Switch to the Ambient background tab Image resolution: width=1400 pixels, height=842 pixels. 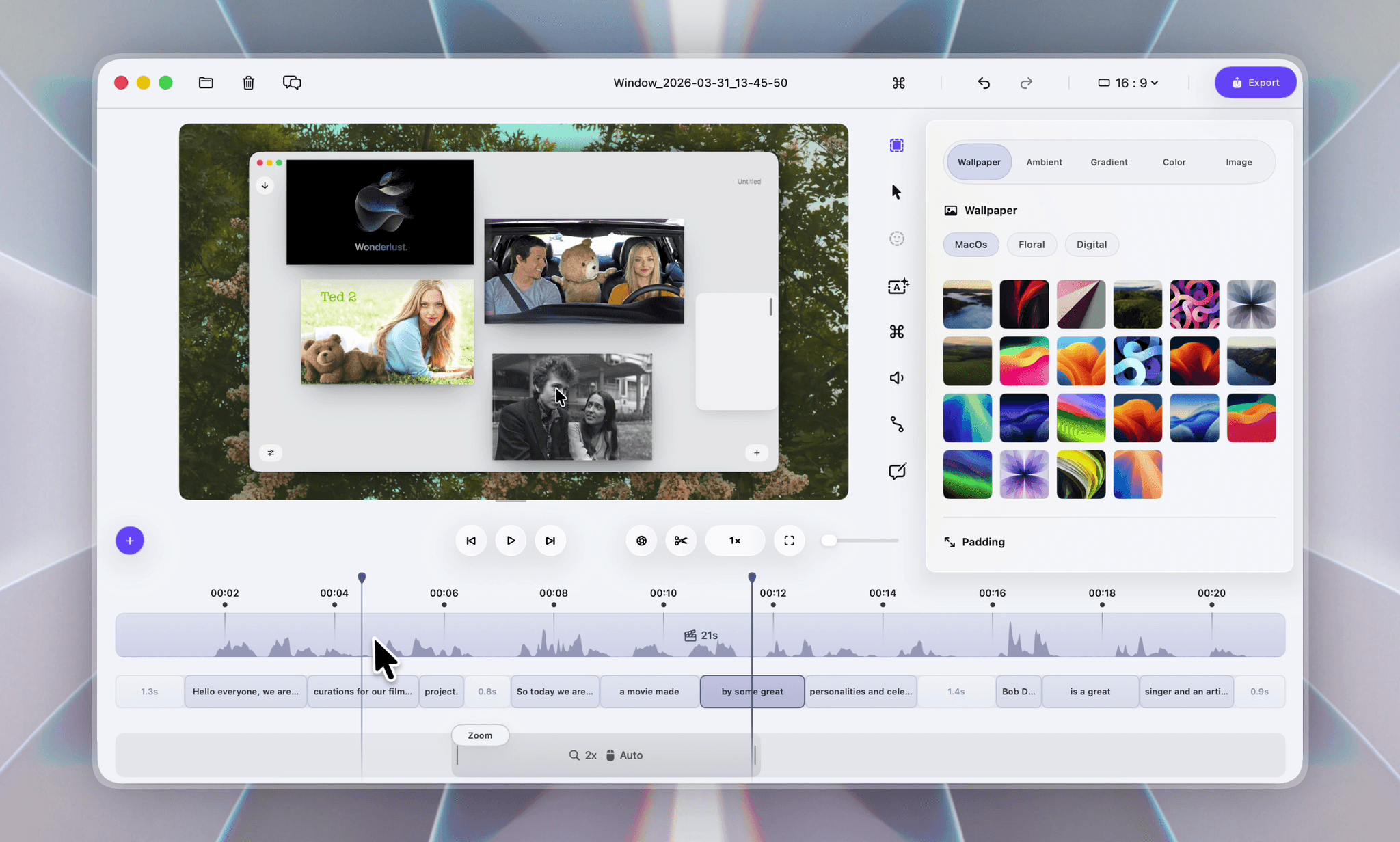pos(1043,162)
